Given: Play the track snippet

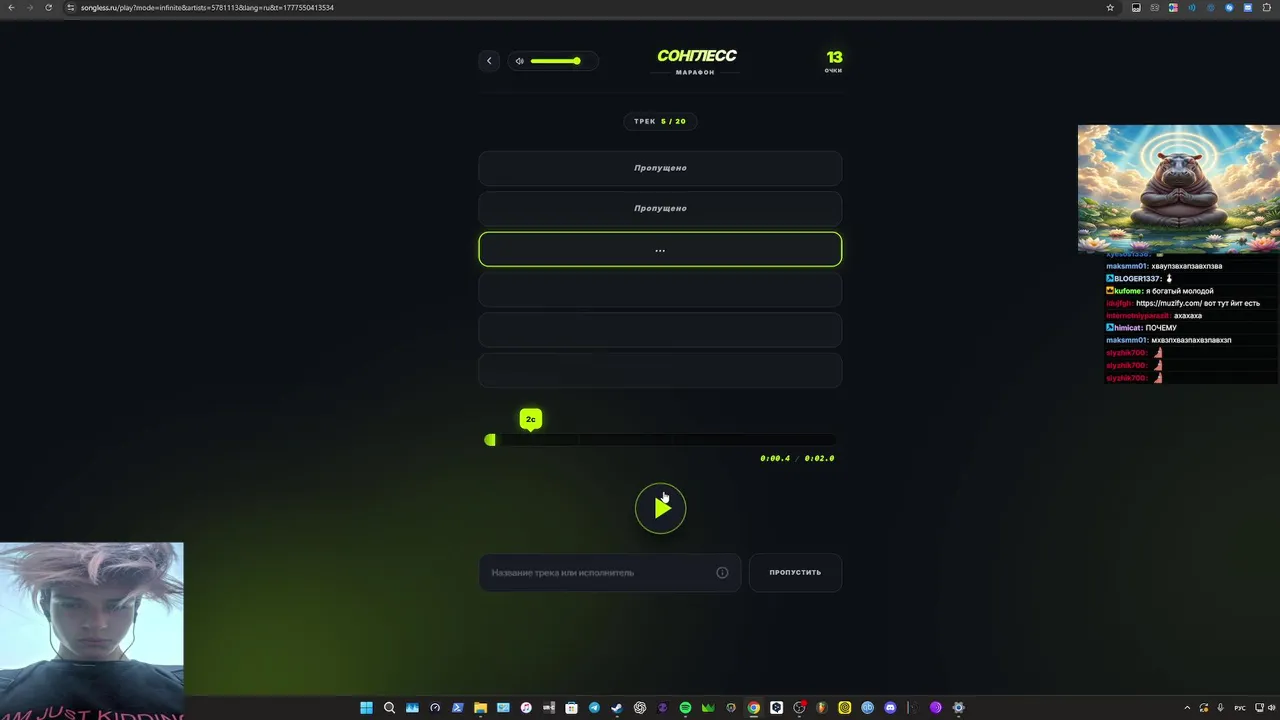Looking at the screenshot, I should (660, 508).
